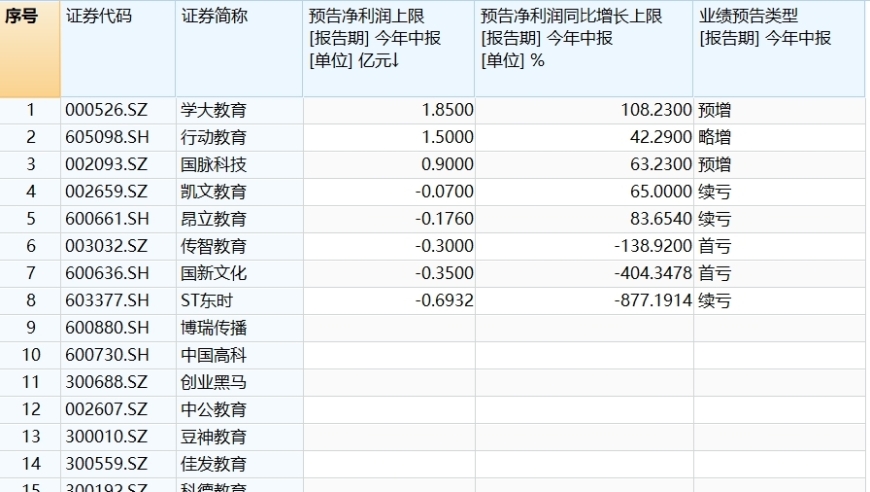Click profit value -0.3000
The width and height of the screenshot is (870, 492).
pyautogui.click(x=444, y=246)
